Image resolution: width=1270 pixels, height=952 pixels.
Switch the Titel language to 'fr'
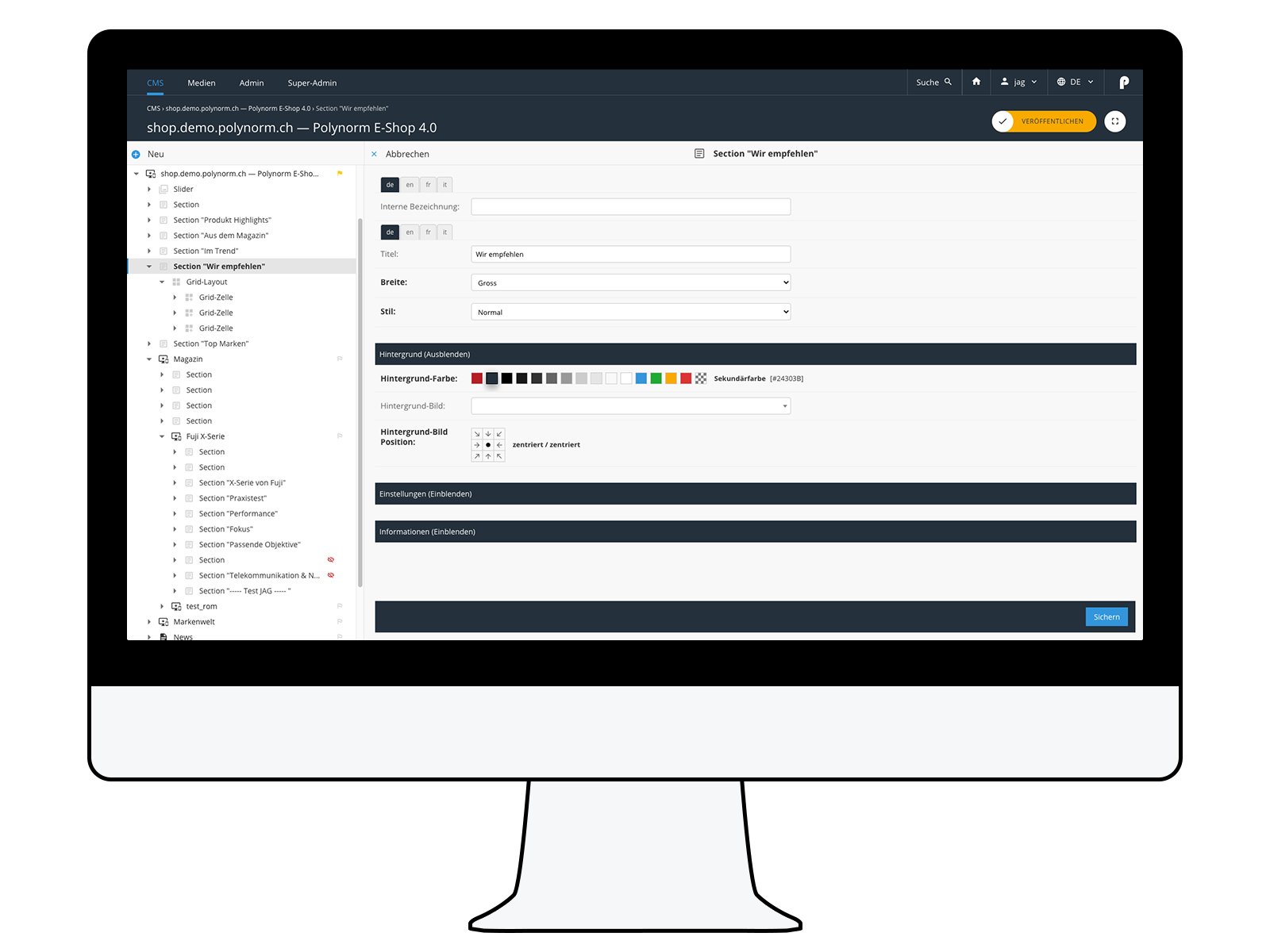pyautogui.click(x=428, y=232)
